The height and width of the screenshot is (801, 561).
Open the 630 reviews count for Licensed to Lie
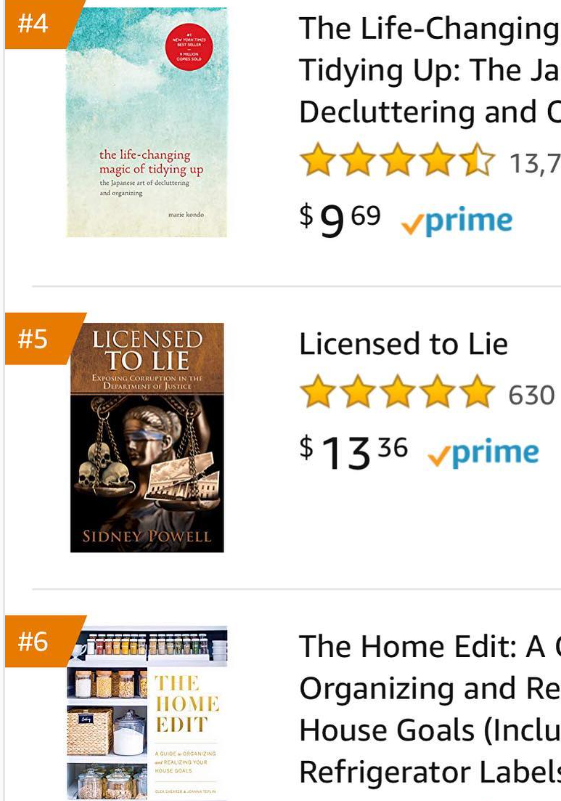click(x=531, y=395)
